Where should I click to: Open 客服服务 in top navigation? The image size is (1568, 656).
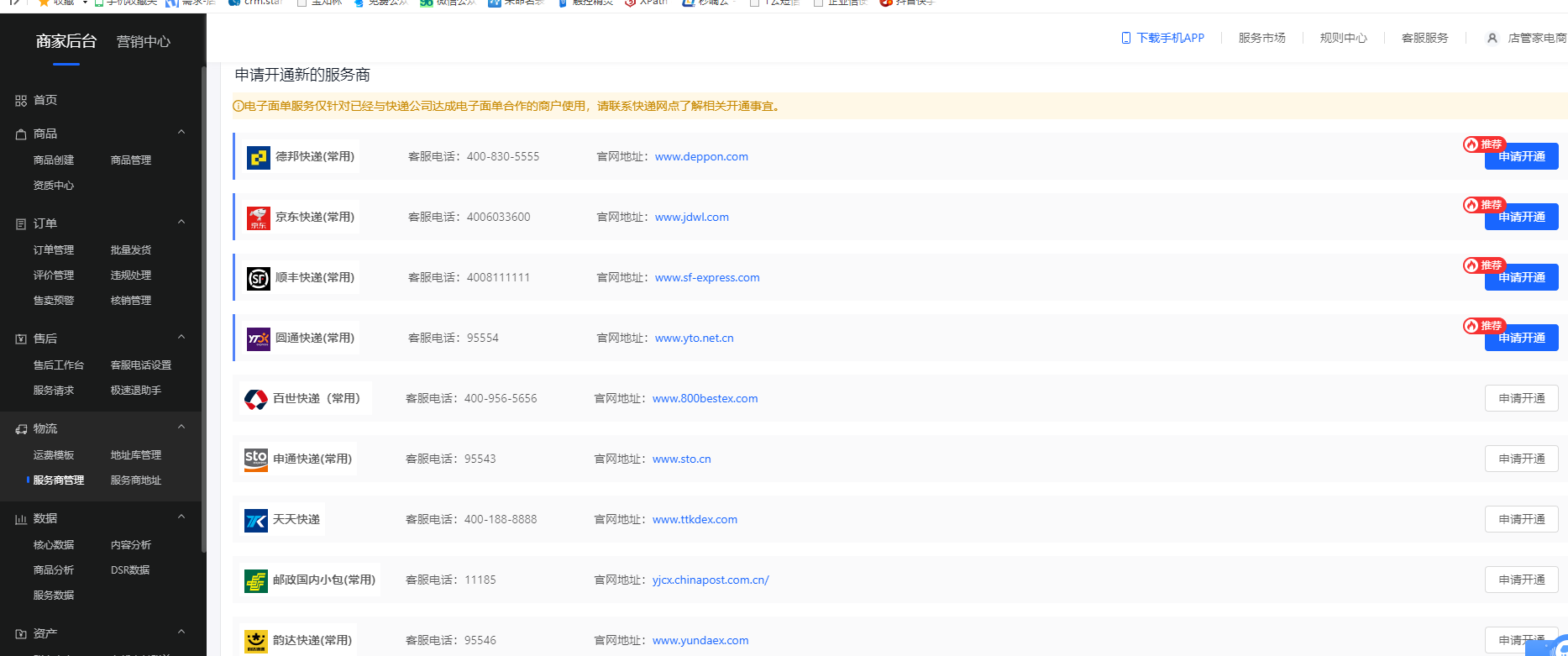(1424, 38)
